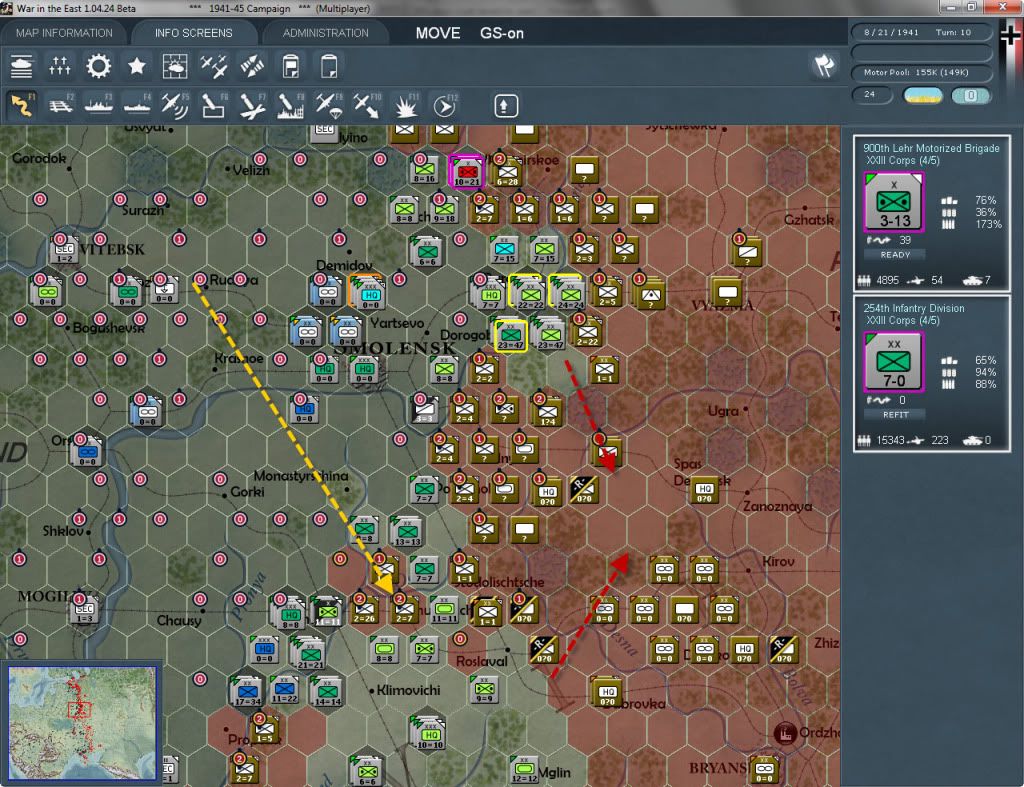Viewport: 1024px width, 787px height.
Task: Click the 15343 men count for 254th Infantry
Action: pyautogui.click(x=890, y=440)
